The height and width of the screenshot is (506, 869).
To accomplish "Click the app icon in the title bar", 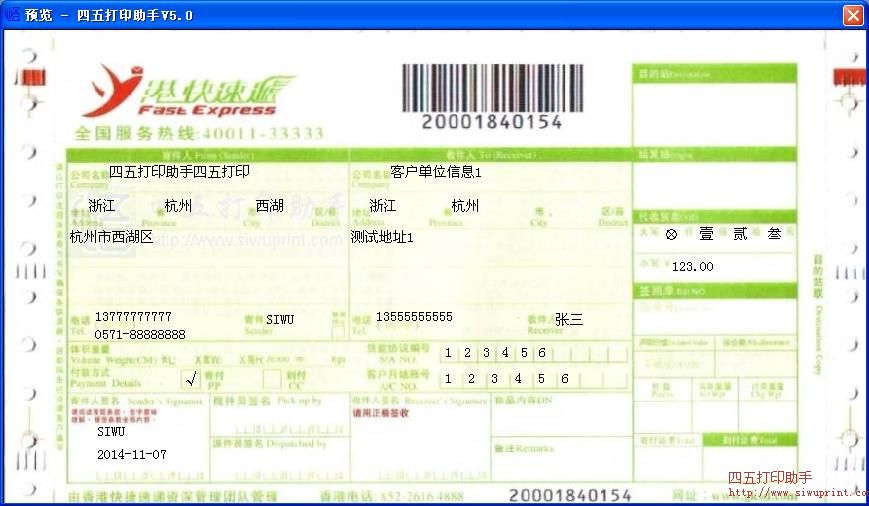I will point(12,14).
